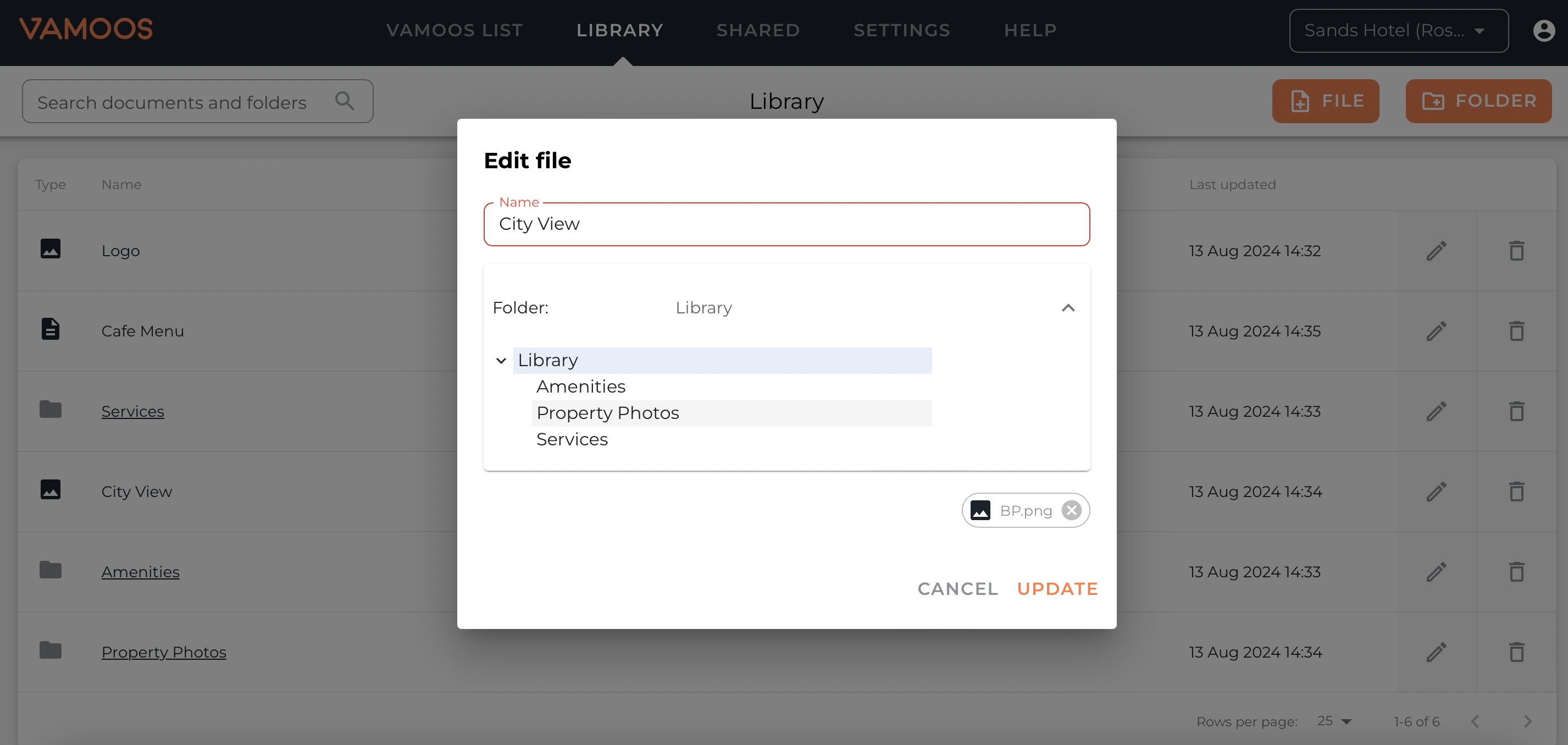Edit Property Photos with the pencil icon
Screen dimensions: 1568x745
tap(1436, 652)
